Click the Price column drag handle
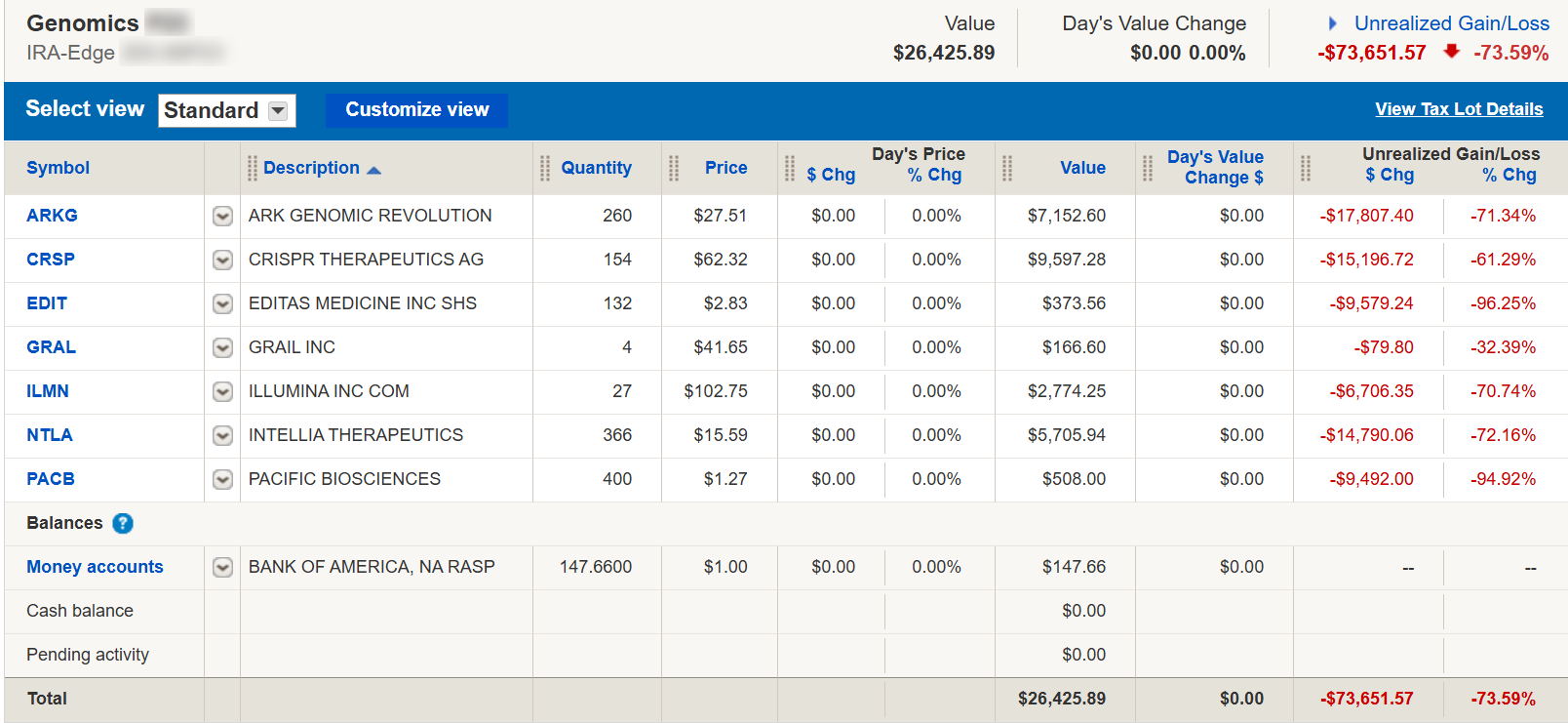This screenshot has width=1568, height=723. coord(674,169)
